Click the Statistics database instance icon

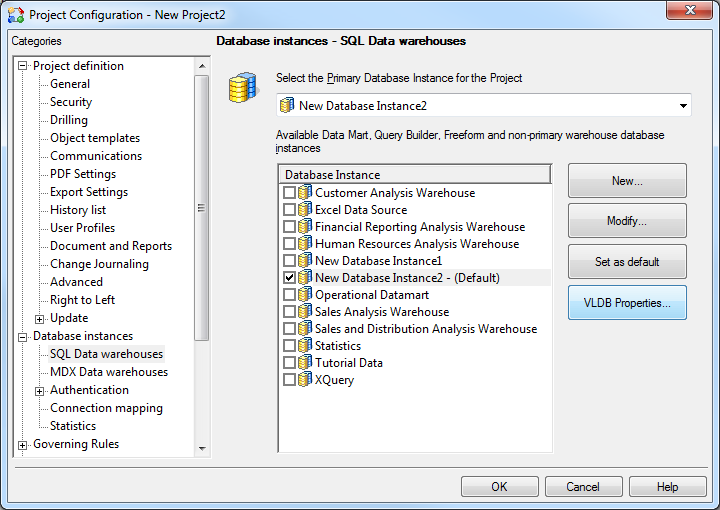(305, 346)
